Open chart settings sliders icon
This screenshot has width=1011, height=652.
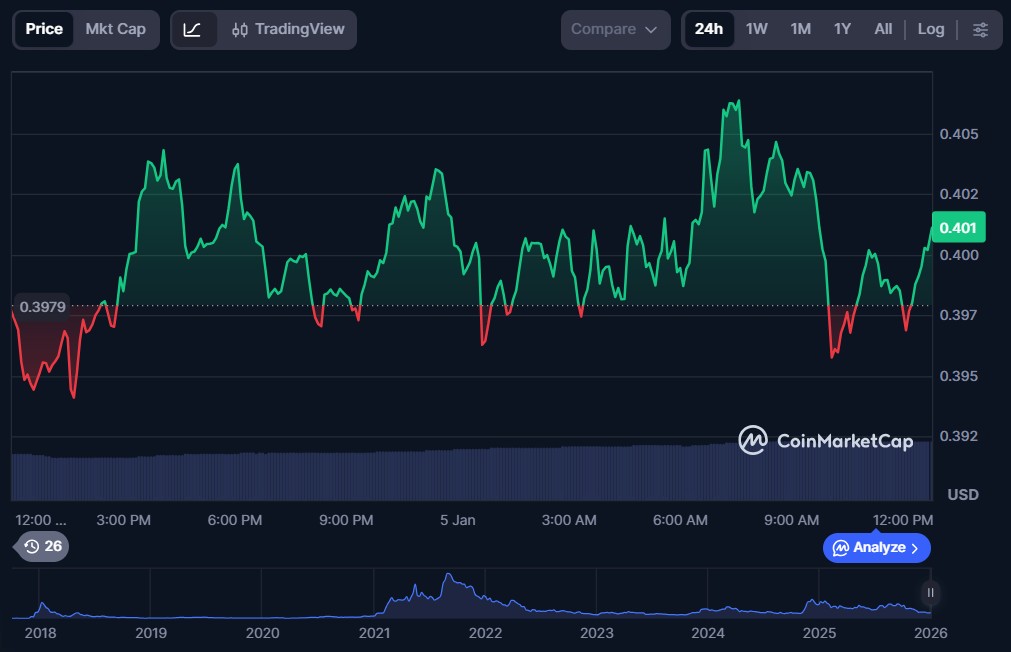tap(980, 29)
